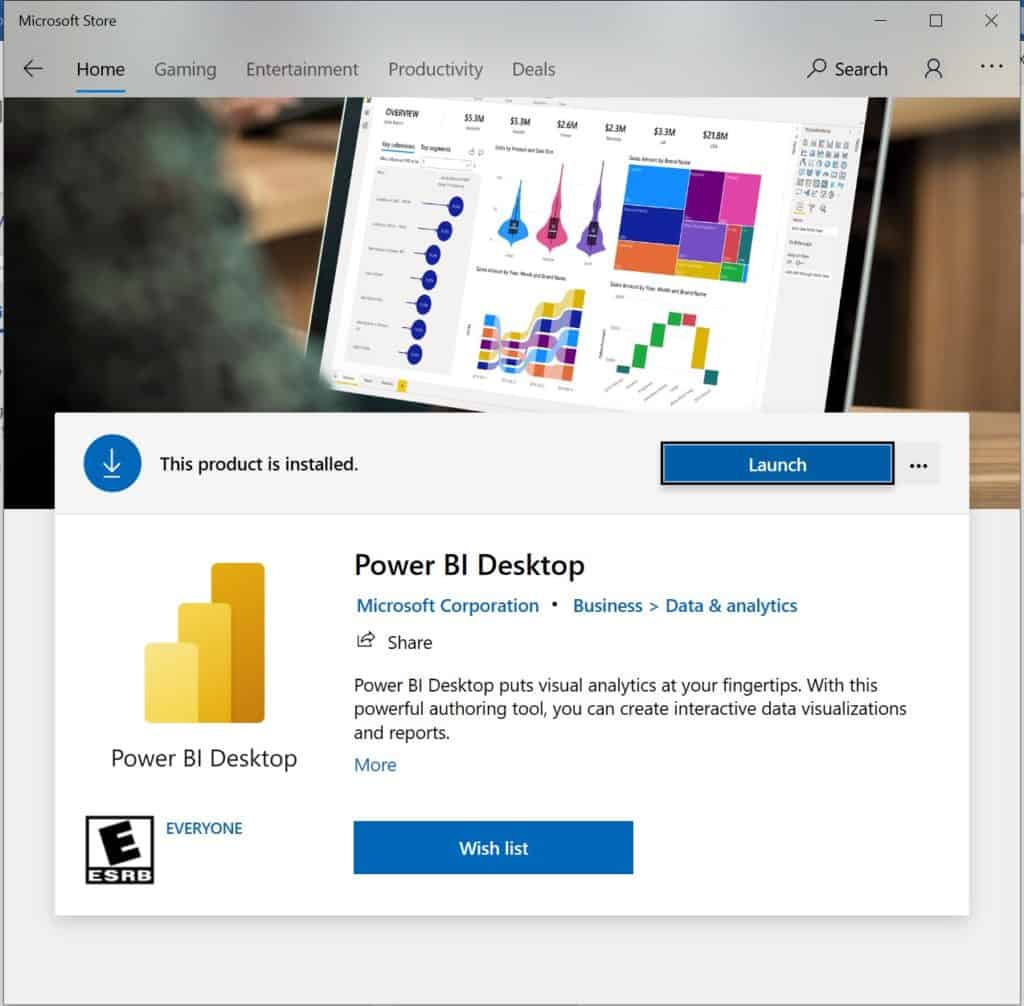Click the ESRB Everyone rating badge

pos(120,849)
